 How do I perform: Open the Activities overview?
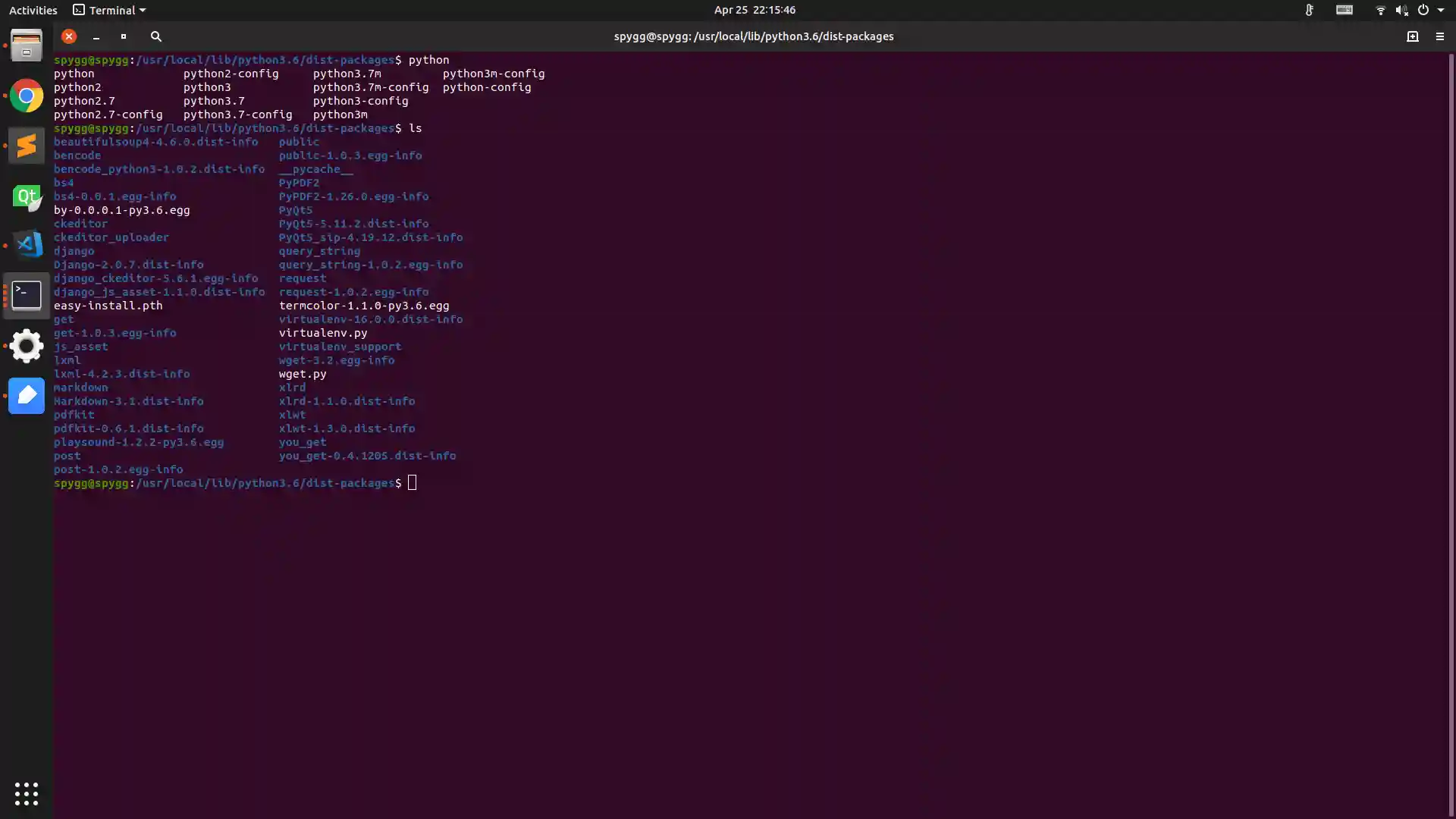pyautogui.click(x=33, y=10)
